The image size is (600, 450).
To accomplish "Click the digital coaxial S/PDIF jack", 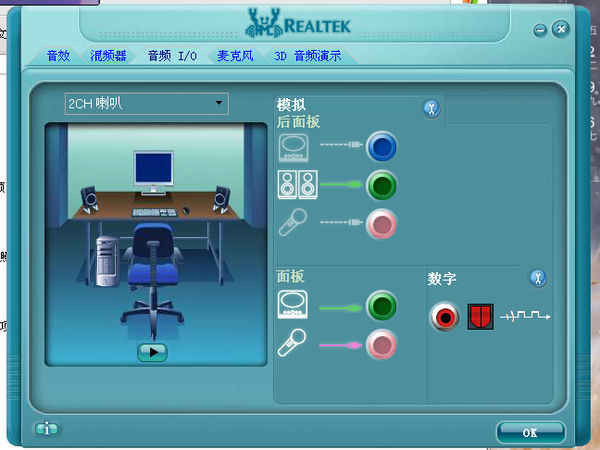I will pyautogui.click(x=444, y=317).
